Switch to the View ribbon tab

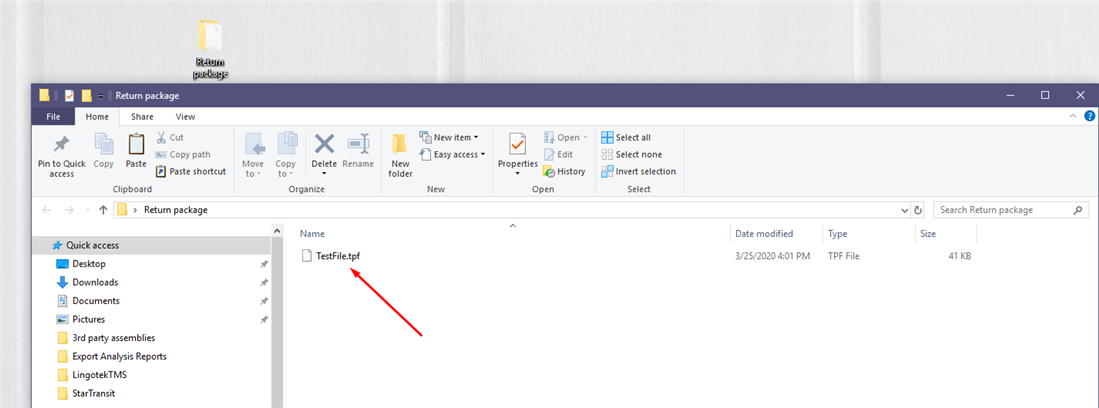186,117
